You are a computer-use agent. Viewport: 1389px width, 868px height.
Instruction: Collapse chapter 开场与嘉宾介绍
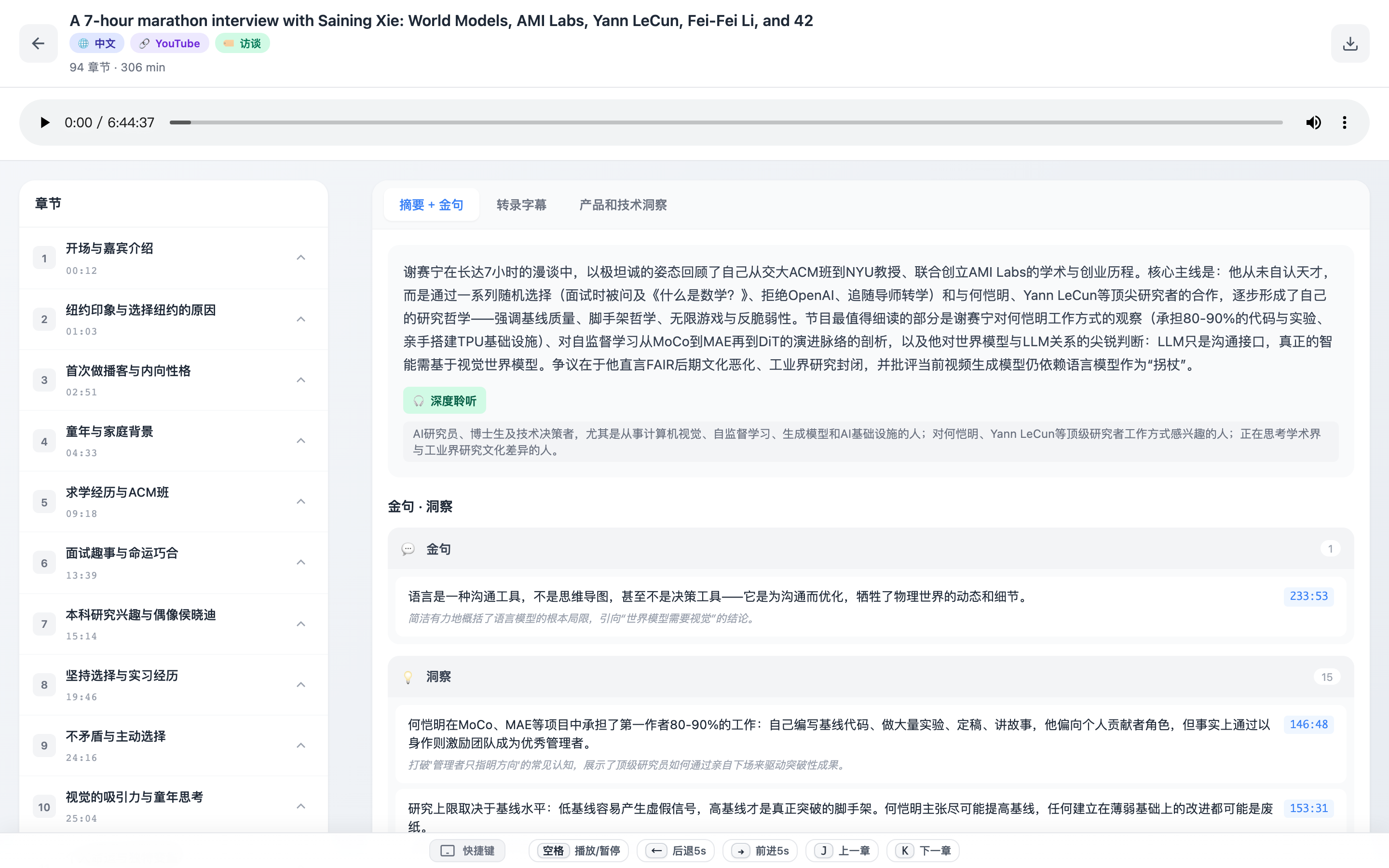[x=301, y=258]
